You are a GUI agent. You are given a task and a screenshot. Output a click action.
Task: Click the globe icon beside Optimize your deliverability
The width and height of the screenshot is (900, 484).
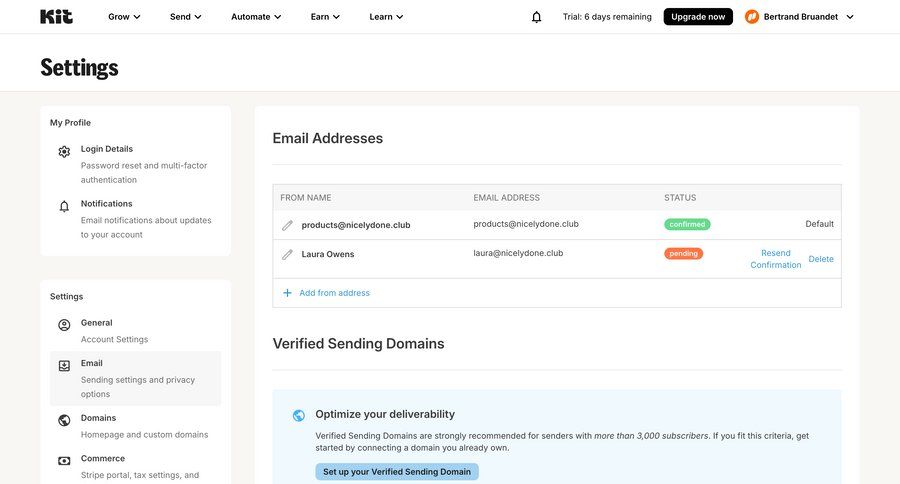point(298,415)
